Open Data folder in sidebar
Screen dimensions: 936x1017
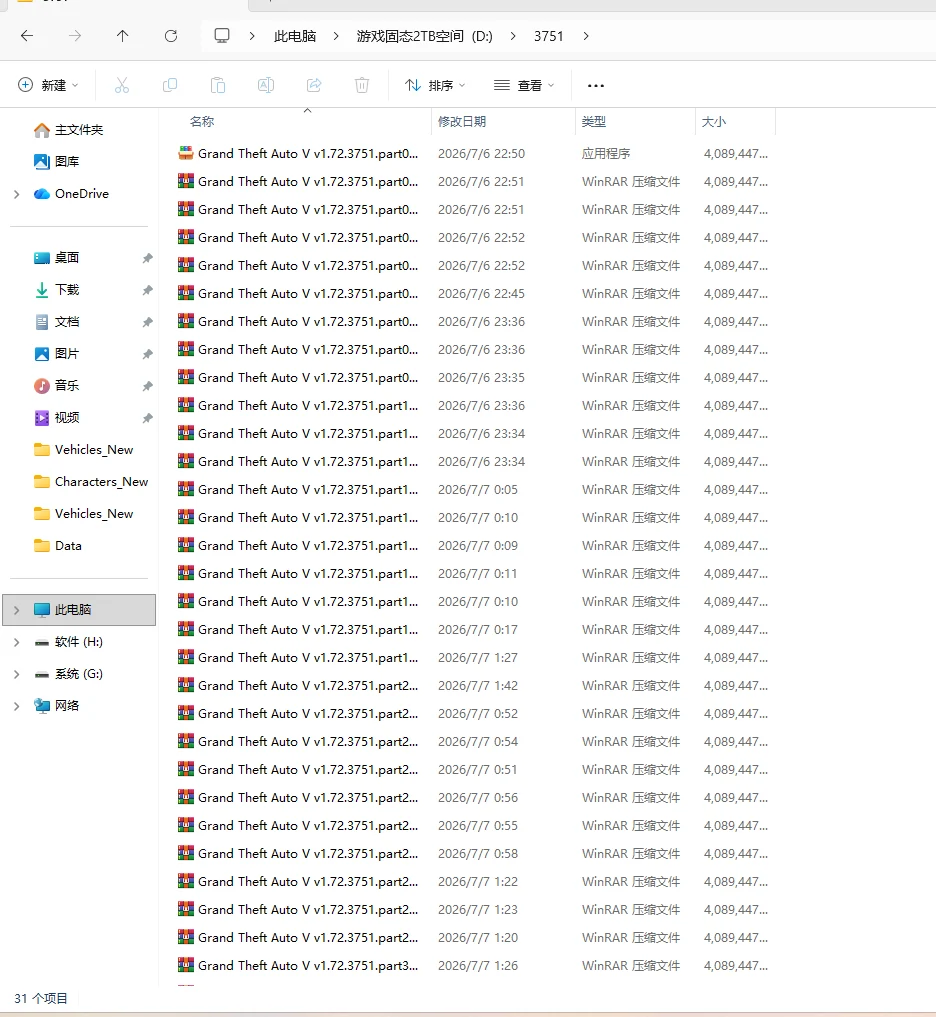tap(68, 545)
